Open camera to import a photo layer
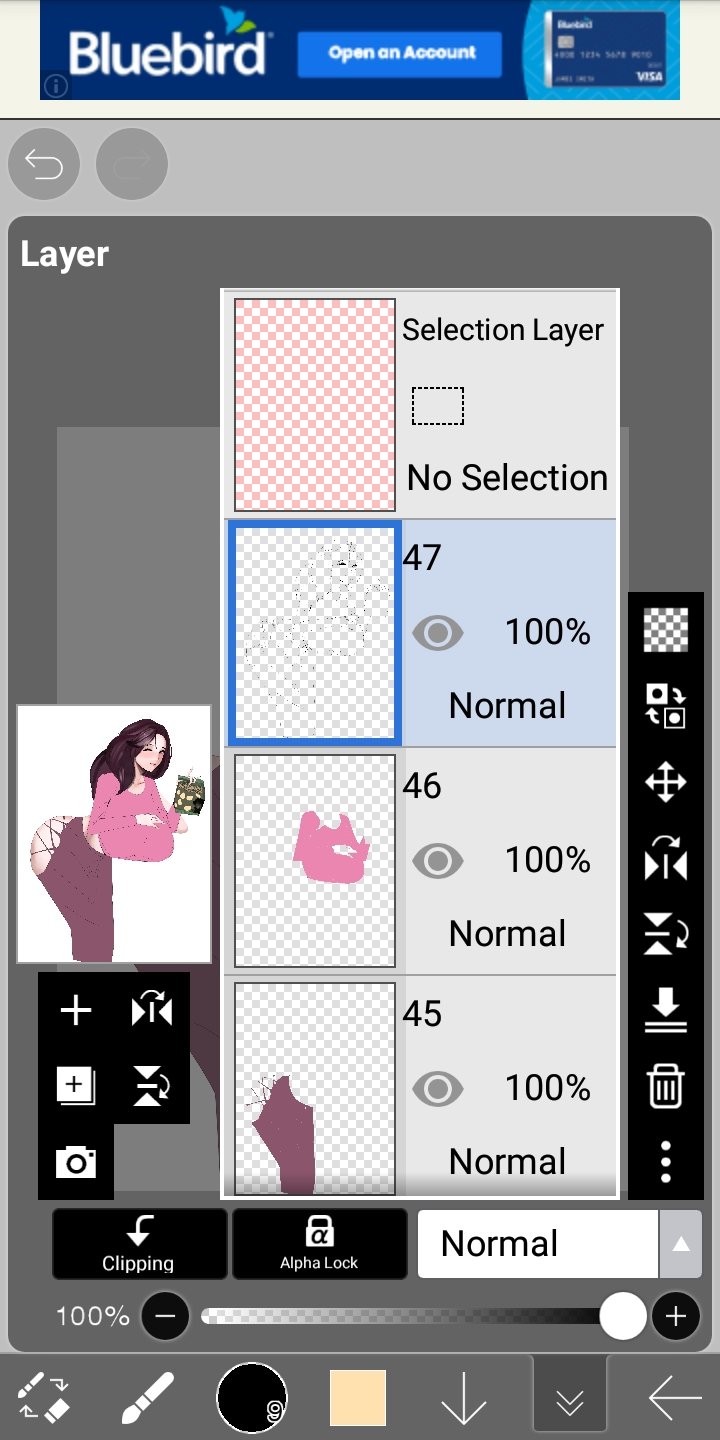 click(76, 1162)
